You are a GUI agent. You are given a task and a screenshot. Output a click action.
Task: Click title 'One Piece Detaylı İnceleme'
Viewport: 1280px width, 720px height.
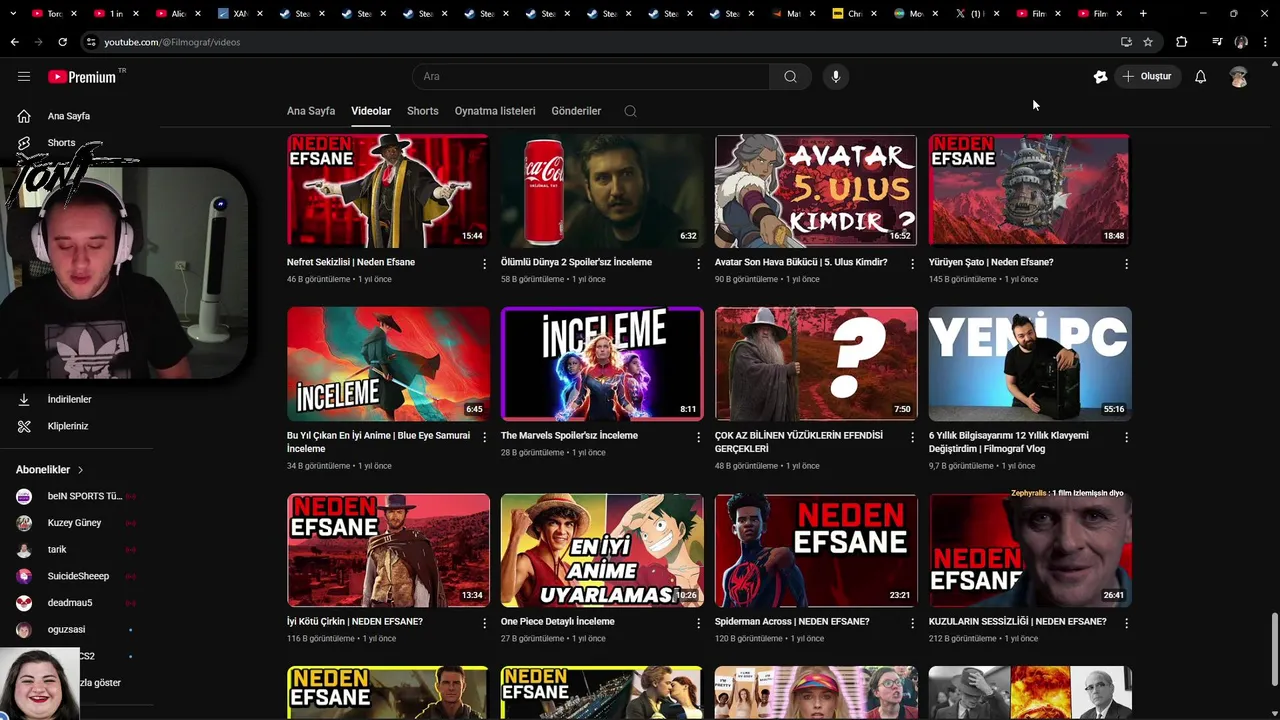click(557, 622)
